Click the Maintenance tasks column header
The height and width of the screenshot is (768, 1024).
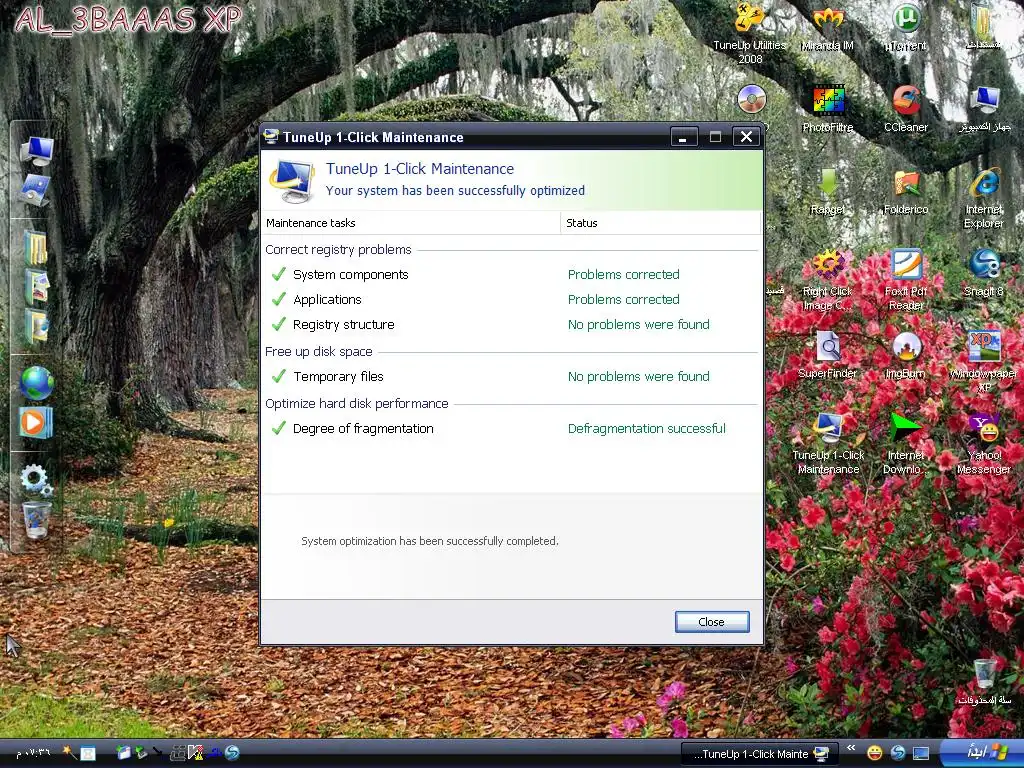coord(411,223)
